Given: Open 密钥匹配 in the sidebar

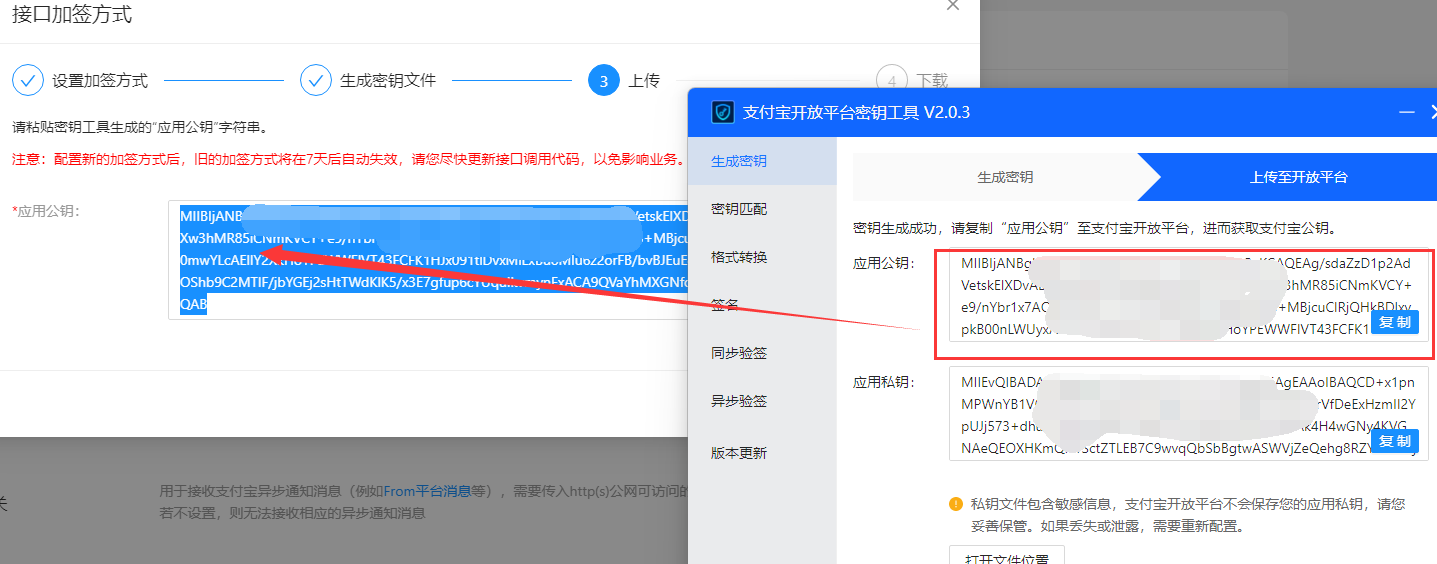Looking at the screenshot, I should click(739, 209).
